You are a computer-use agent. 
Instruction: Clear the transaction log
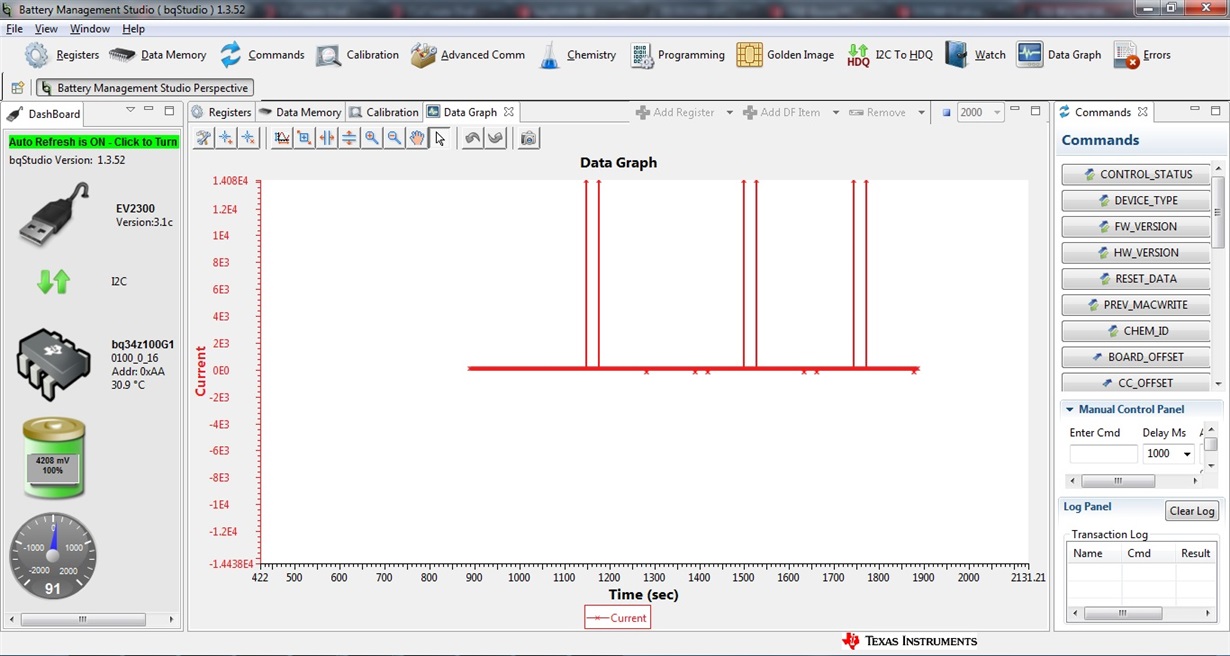tap(1192, 511)
